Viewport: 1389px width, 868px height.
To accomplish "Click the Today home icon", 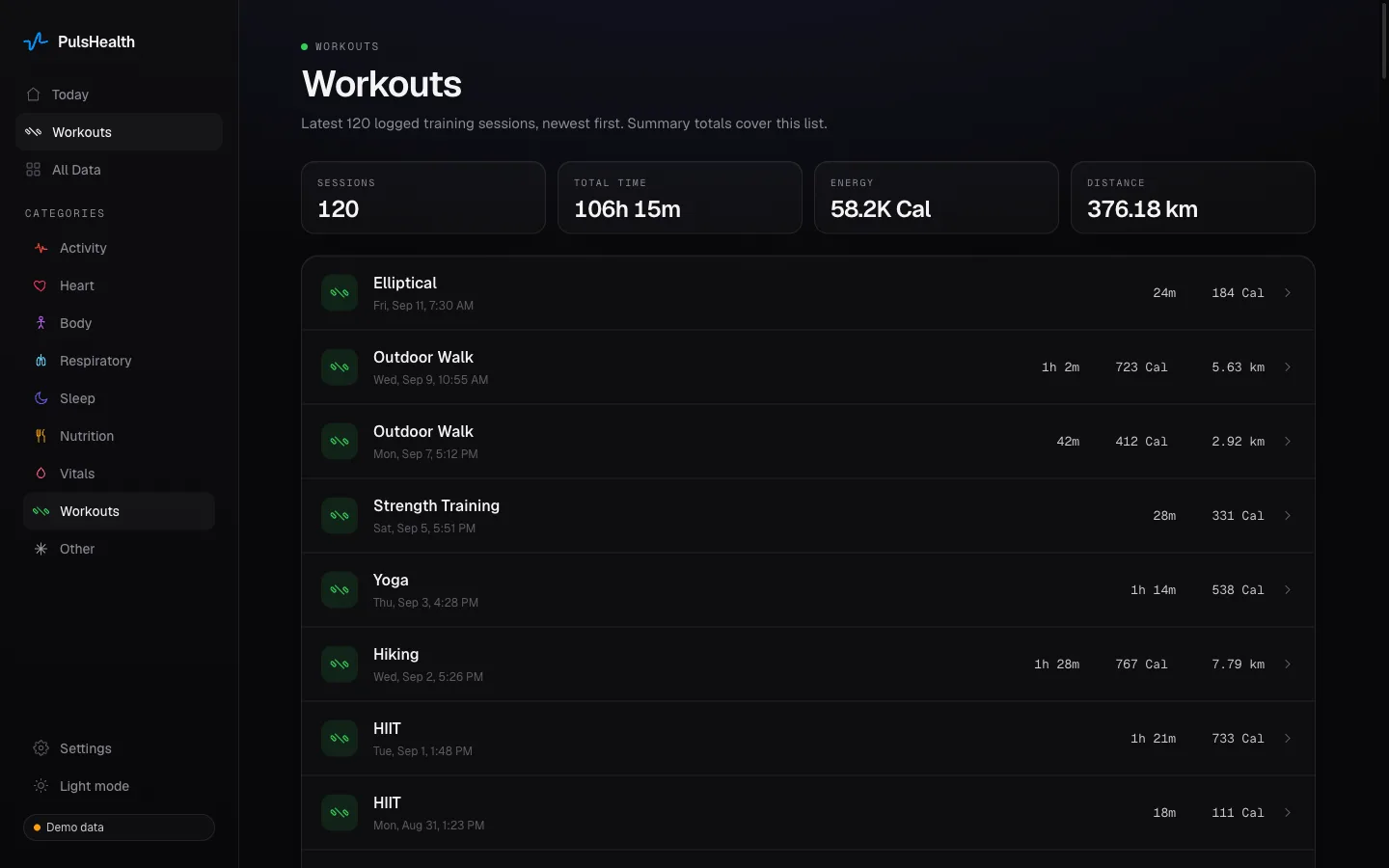I will pyautogui.click(x=34, y=95).
